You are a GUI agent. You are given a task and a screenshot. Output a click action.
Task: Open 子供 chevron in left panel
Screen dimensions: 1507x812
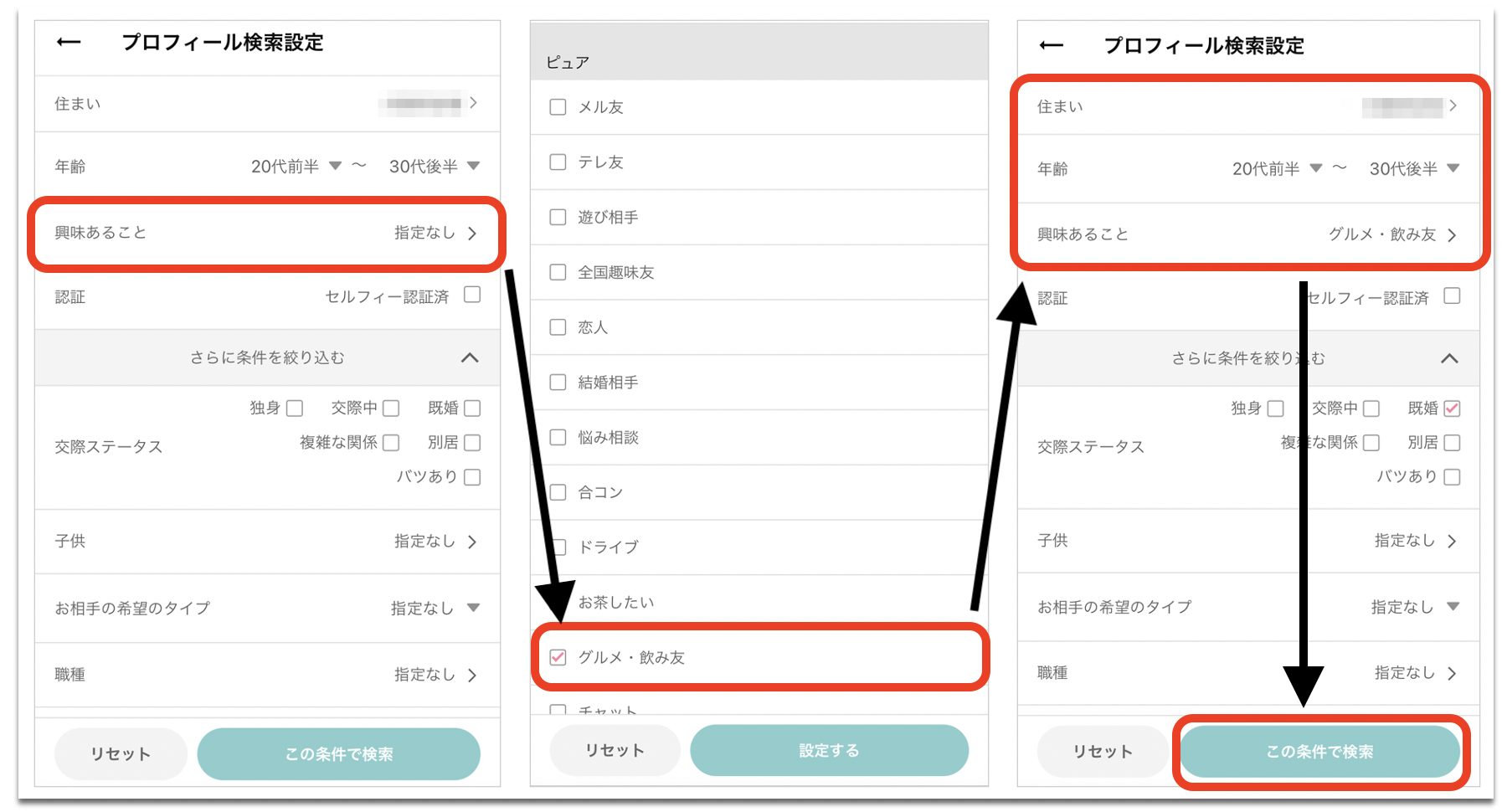pos(473,542)
